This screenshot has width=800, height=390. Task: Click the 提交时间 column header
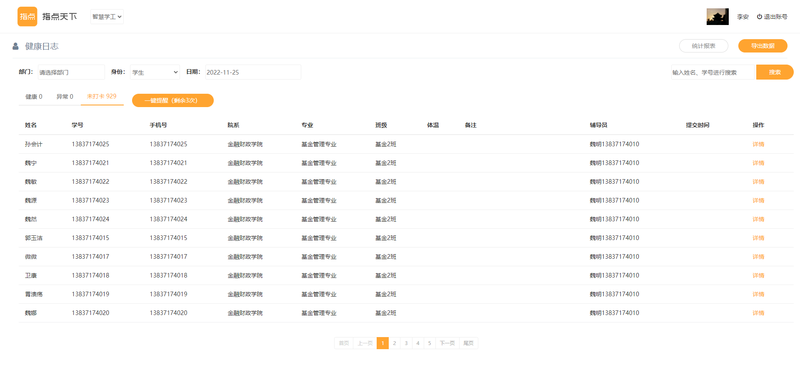click(697, 125)
